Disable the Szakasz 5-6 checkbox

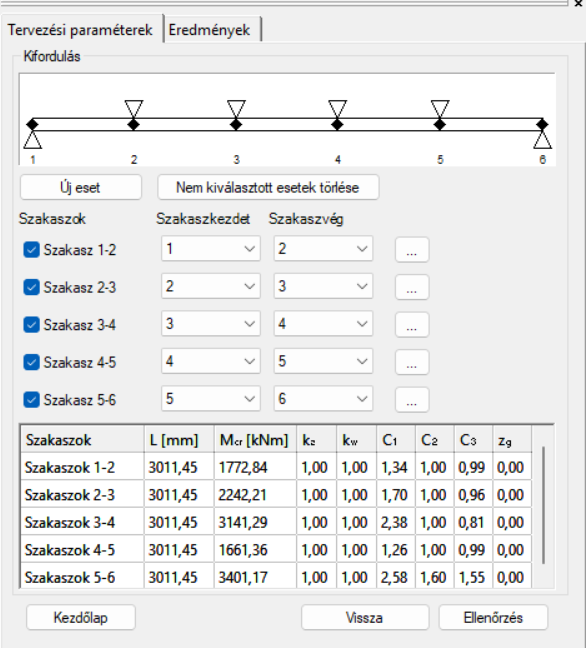(31, 400)
